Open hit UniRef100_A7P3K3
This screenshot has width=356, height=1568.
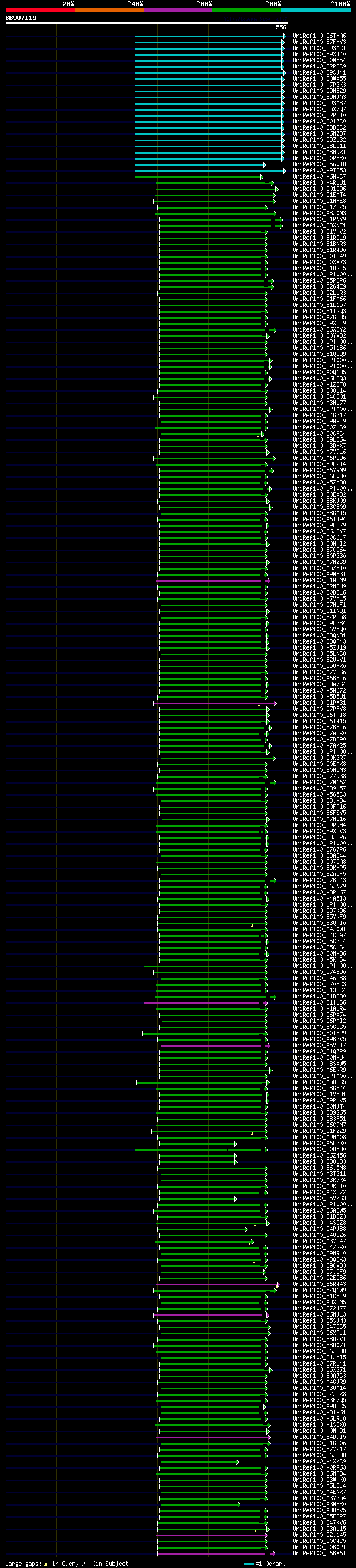pos(319,85)
